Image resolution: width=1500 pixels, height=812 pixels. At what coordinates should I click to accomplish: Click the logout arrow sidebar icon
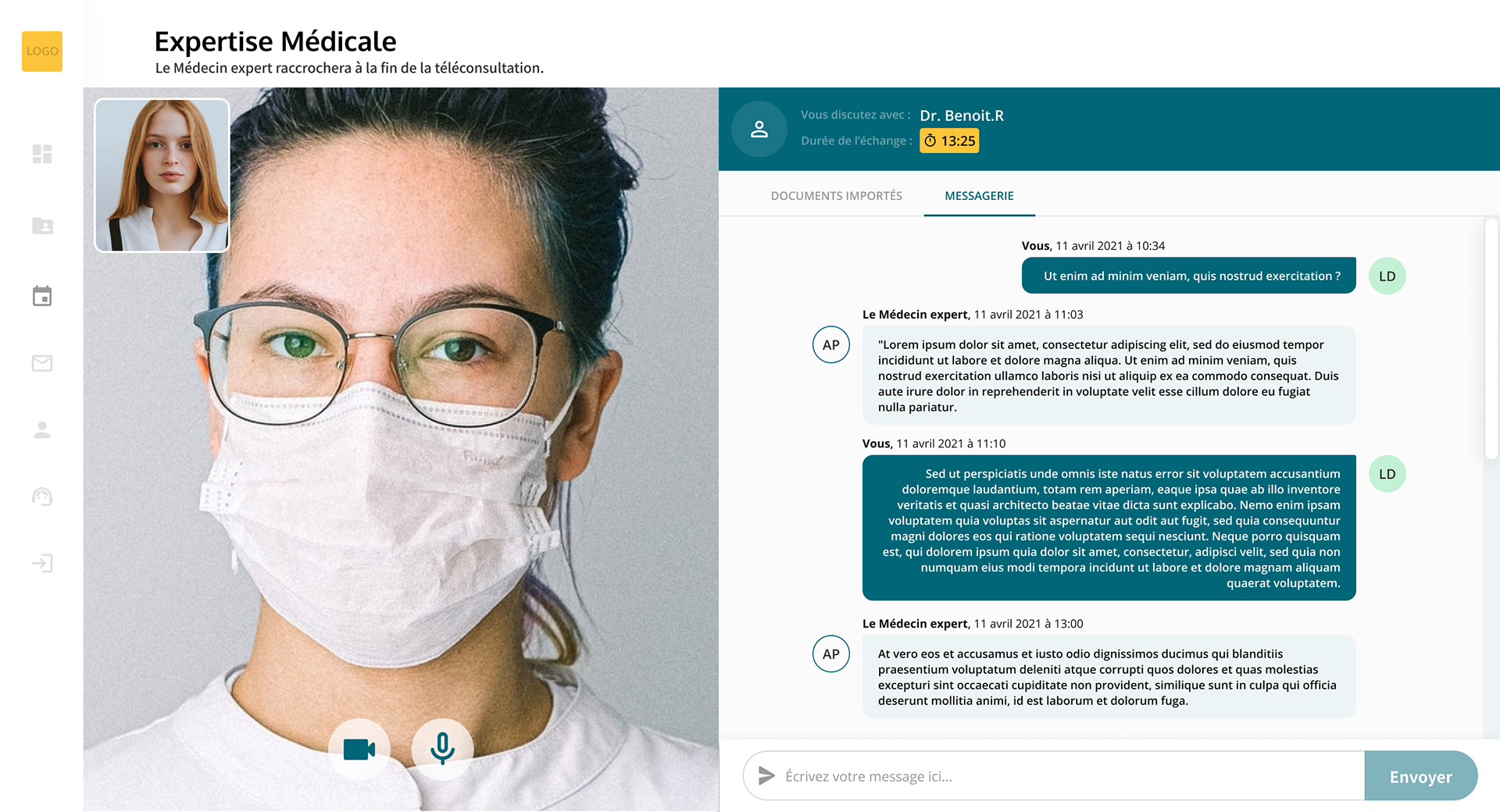[x=42, y=563]
